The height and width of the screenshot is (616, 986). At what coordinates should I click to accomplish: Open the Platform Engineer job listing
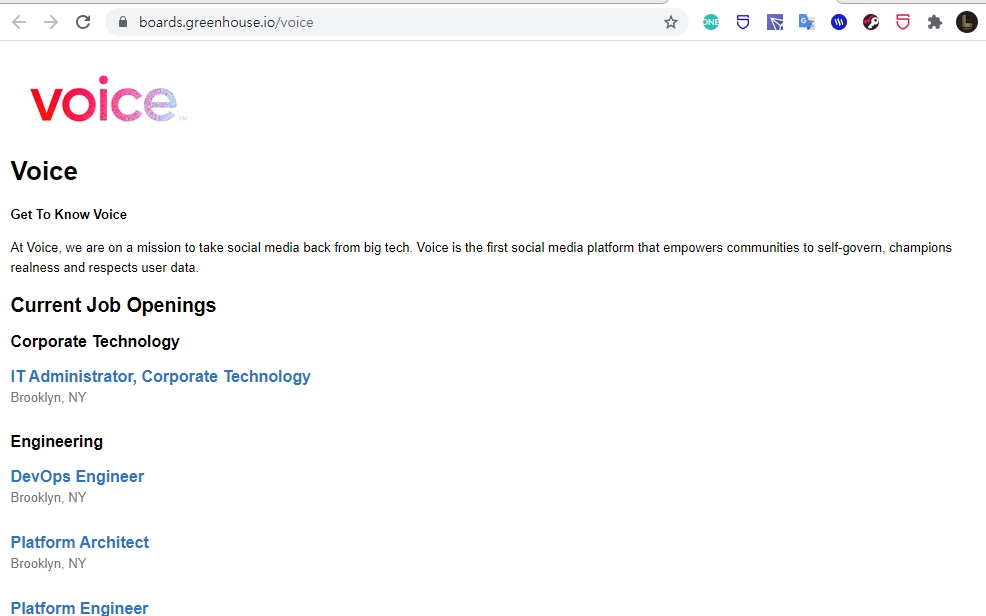[x=79, y=608]
